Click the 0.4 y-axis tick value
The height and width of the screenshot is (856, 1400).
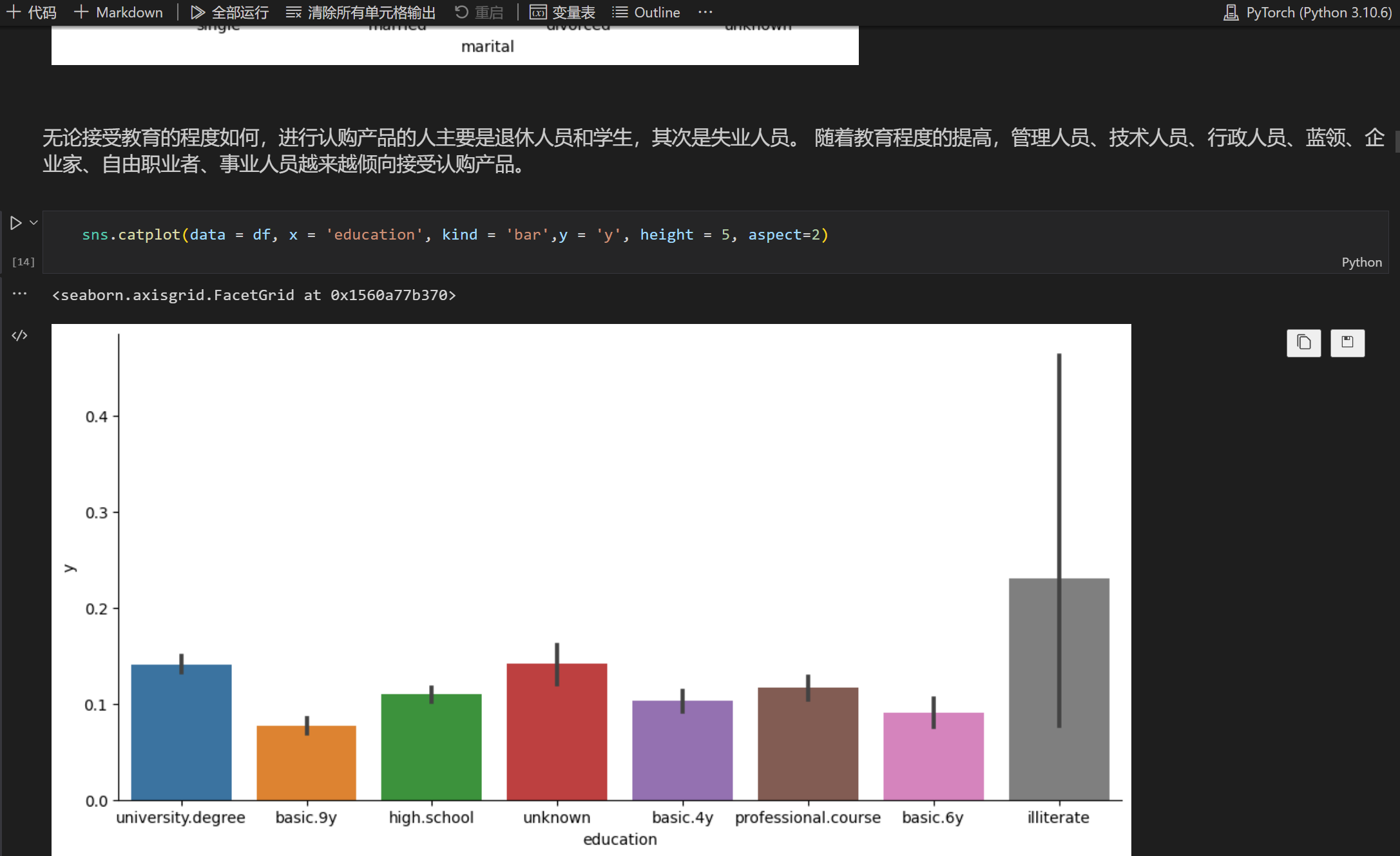pyautogui.click(x=97, y=417)
